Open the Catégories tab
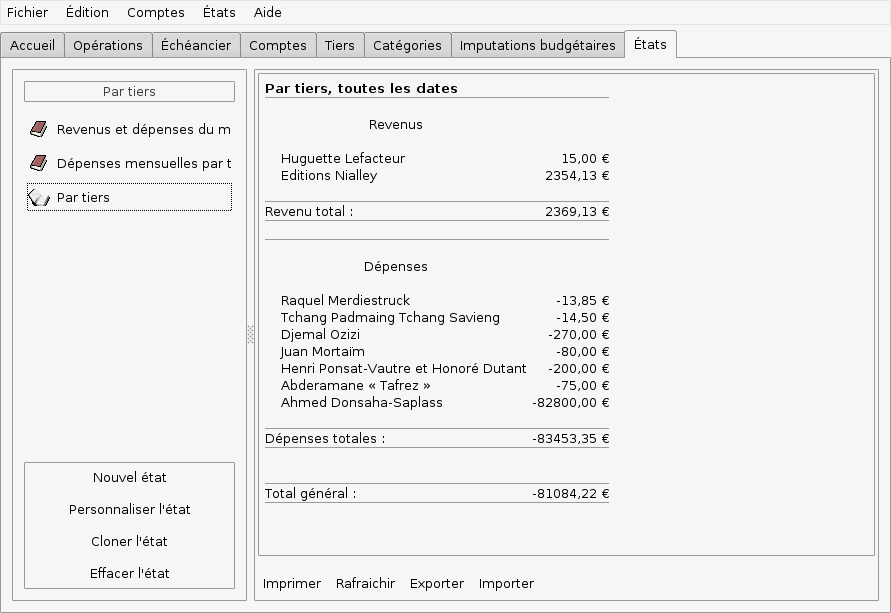Viewport: 891px width, 613px height. (x=407, y=45)
